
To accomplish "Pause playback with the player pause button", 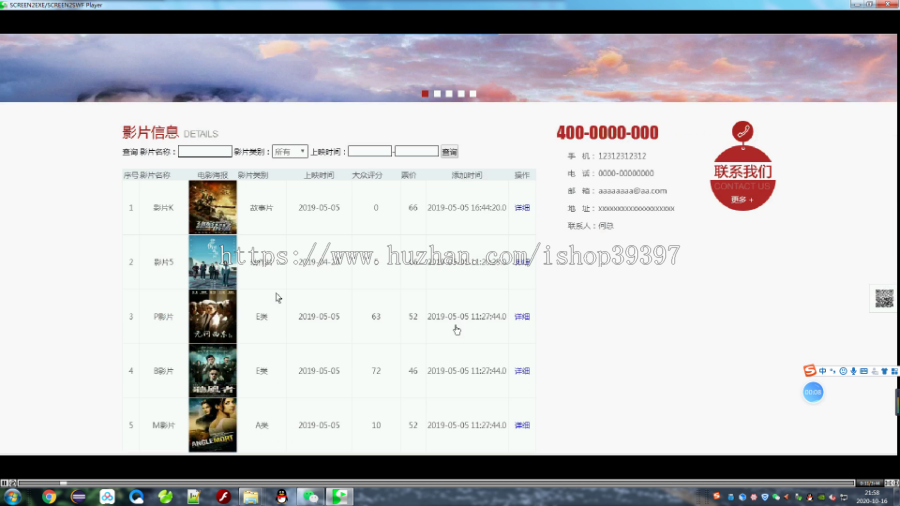I will point(4,483).
